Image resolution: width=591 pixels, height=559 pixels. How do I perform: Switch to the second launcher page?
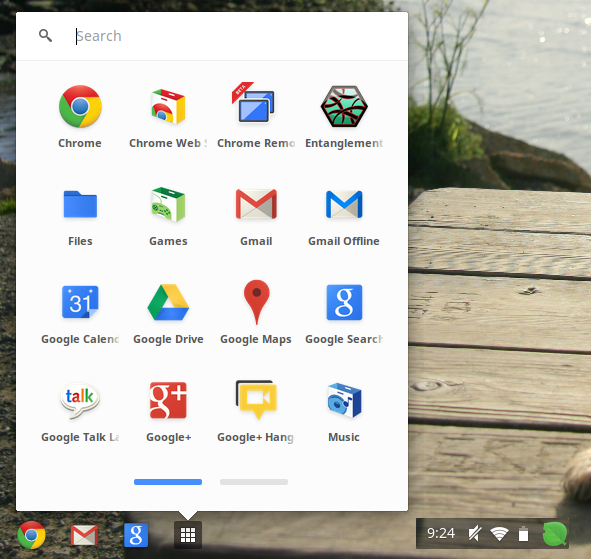point(254,482)
